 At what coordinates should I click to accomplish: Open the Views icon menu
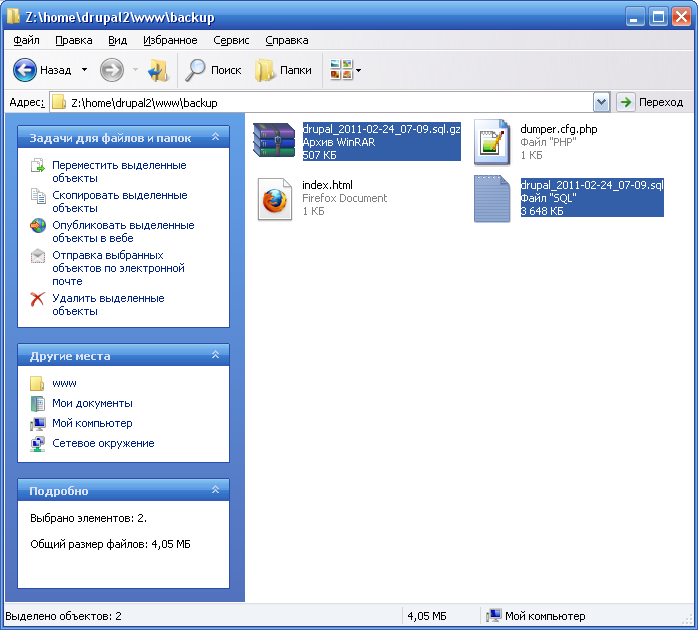click(341, 70)
